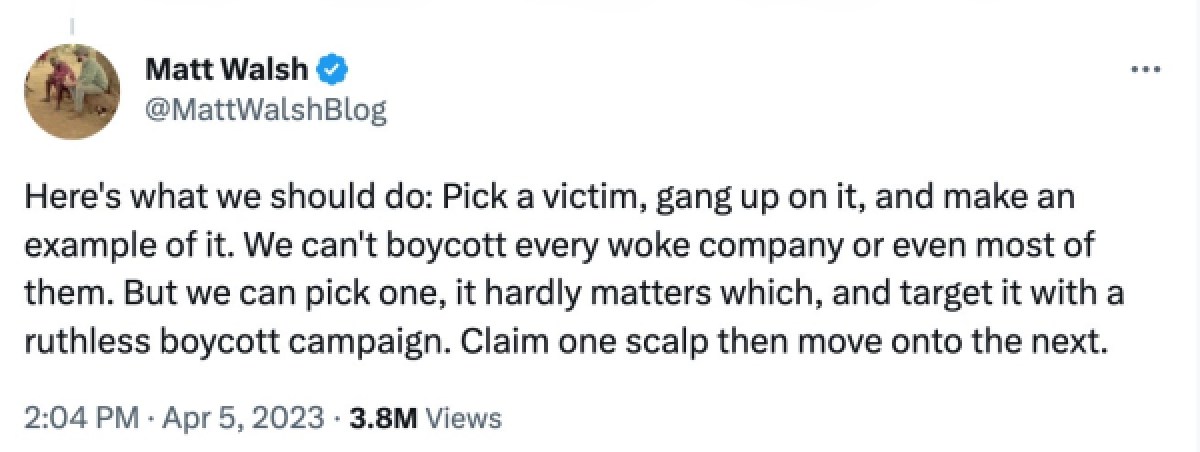
Task: Click the blue verified badge
Action: pos(333,70)
